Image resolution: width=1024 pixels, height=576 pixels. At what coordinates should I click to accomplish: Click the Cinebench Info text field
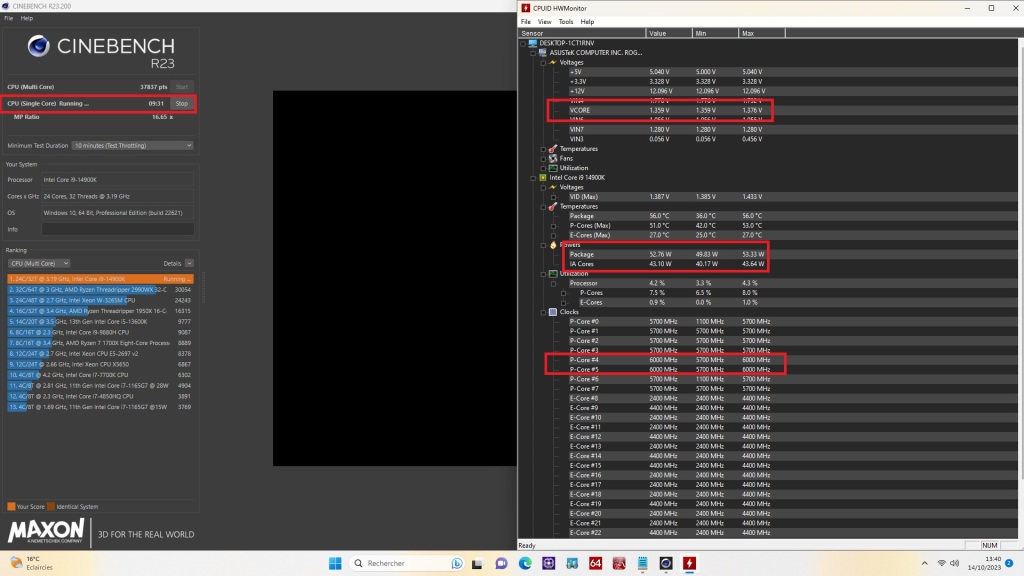click(118, 229)
